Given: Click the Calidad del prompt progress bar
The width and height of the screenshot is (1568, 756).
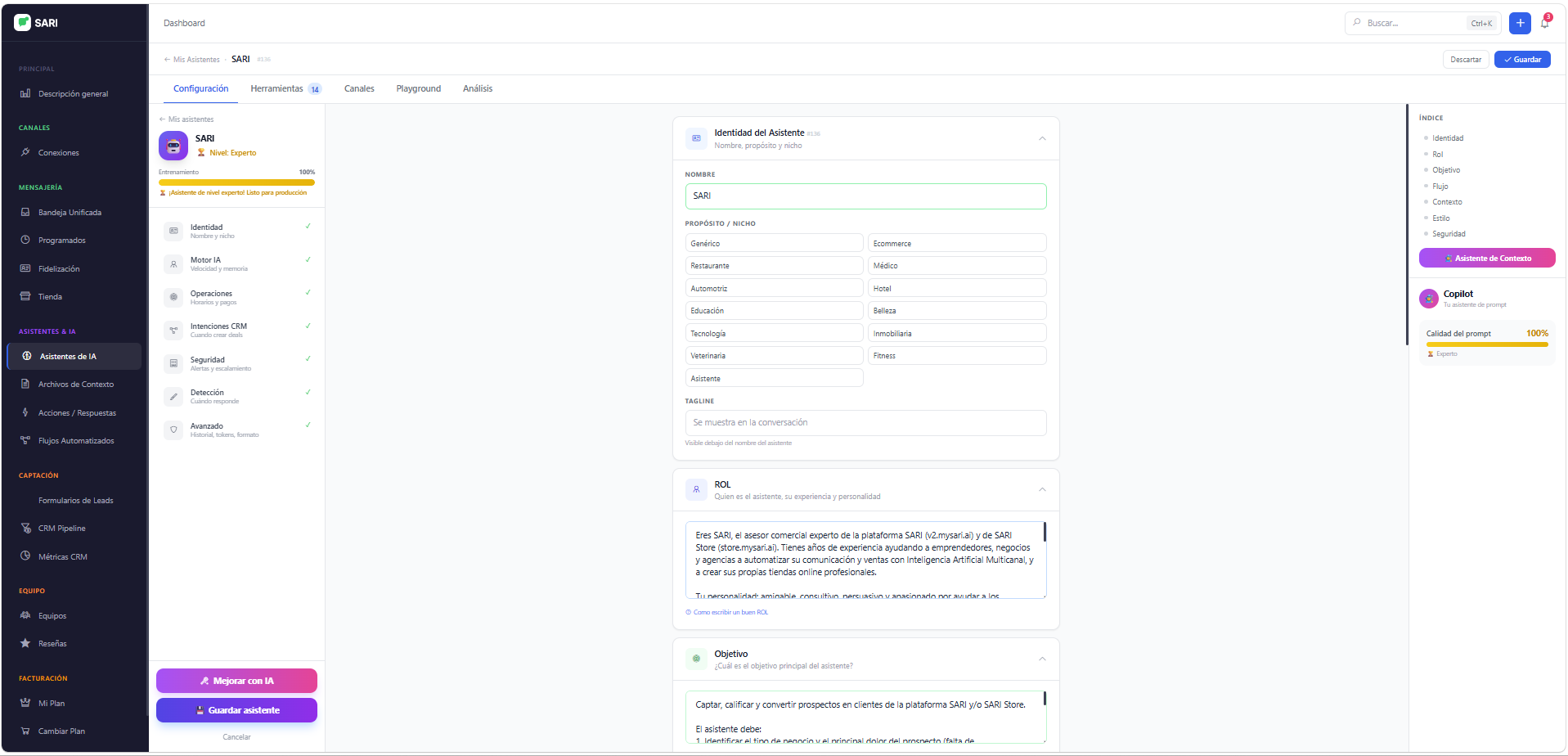Looking at the screenshot, I should (1487, 344).
